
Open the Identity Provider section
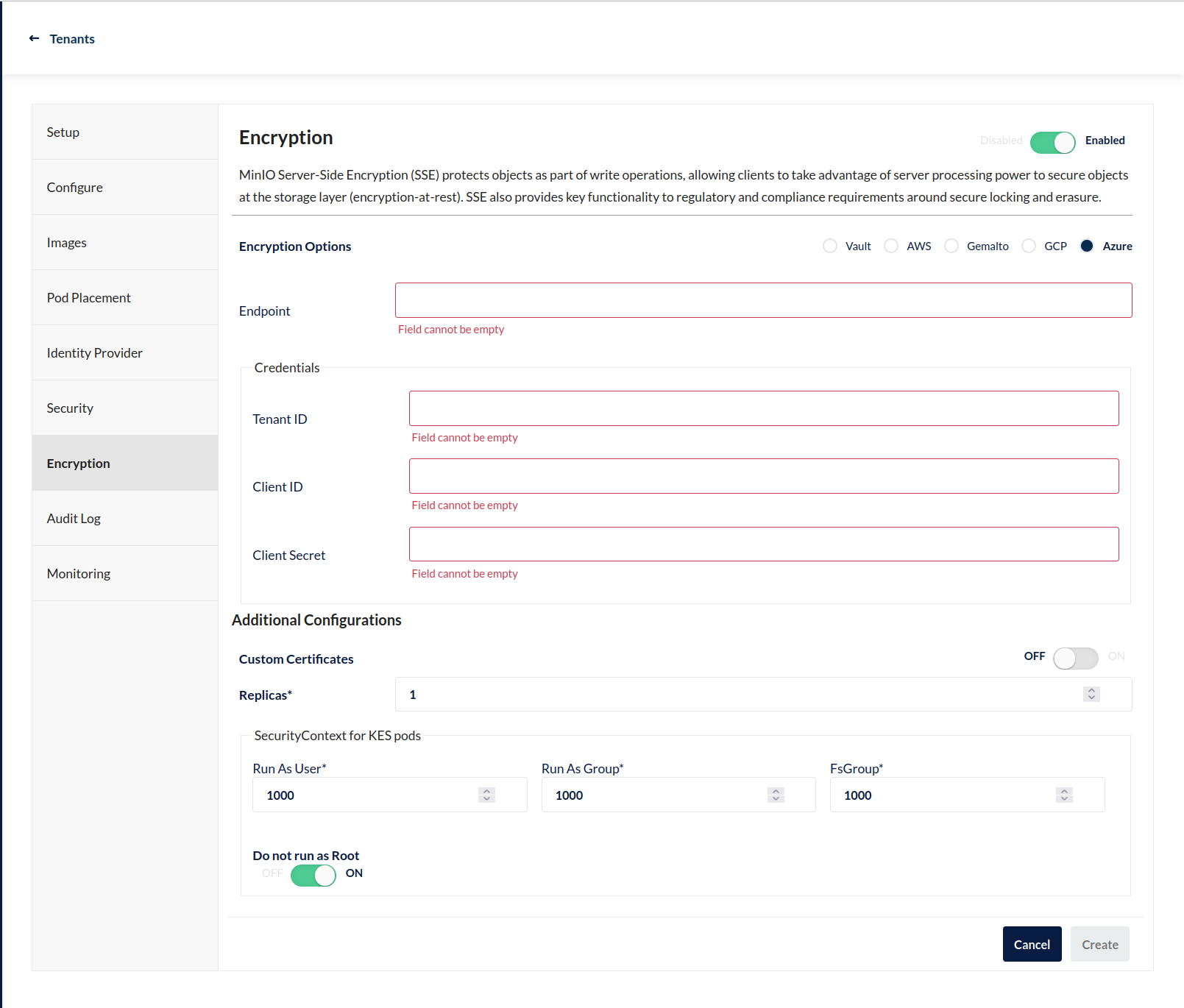click(x=125, y=352)
